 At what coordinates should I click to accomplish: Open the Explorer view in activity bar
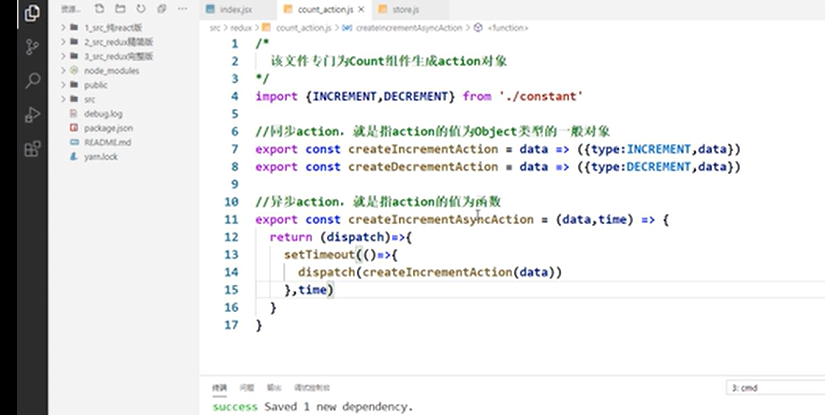click(x=32, y=13)
